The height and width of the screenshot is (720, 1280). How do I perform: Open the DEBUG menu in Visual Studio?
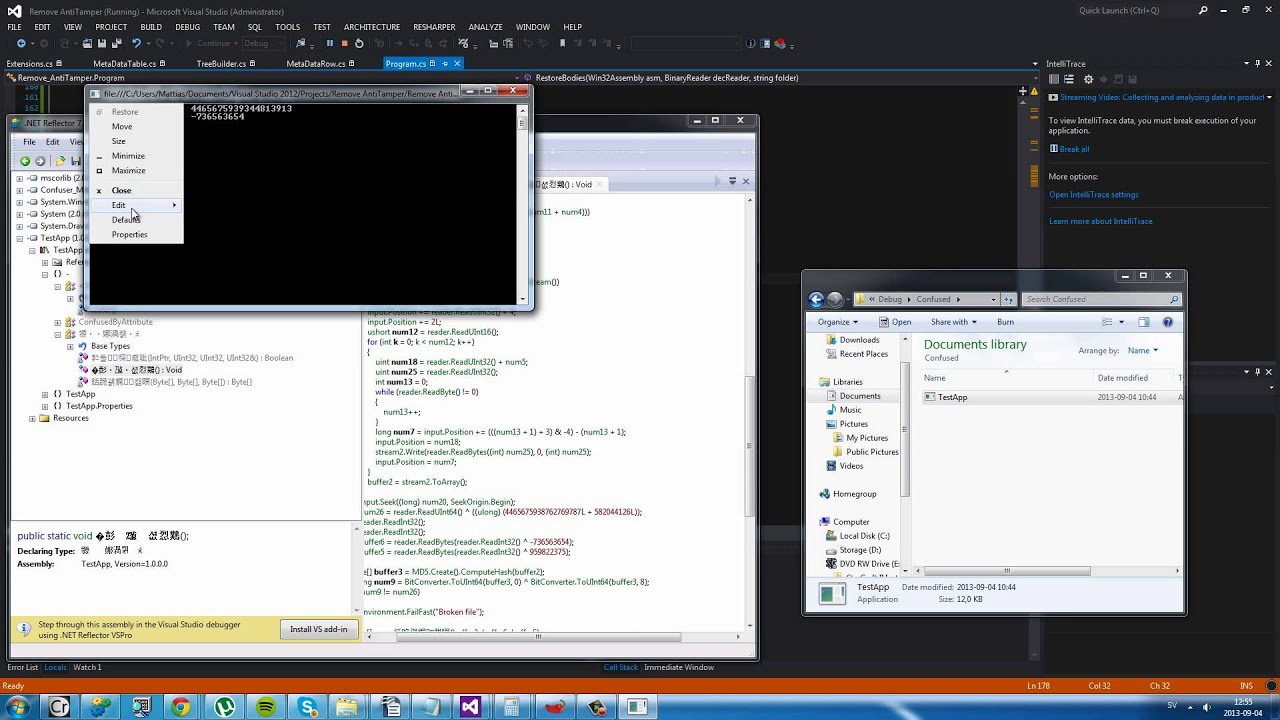(188, 27)
